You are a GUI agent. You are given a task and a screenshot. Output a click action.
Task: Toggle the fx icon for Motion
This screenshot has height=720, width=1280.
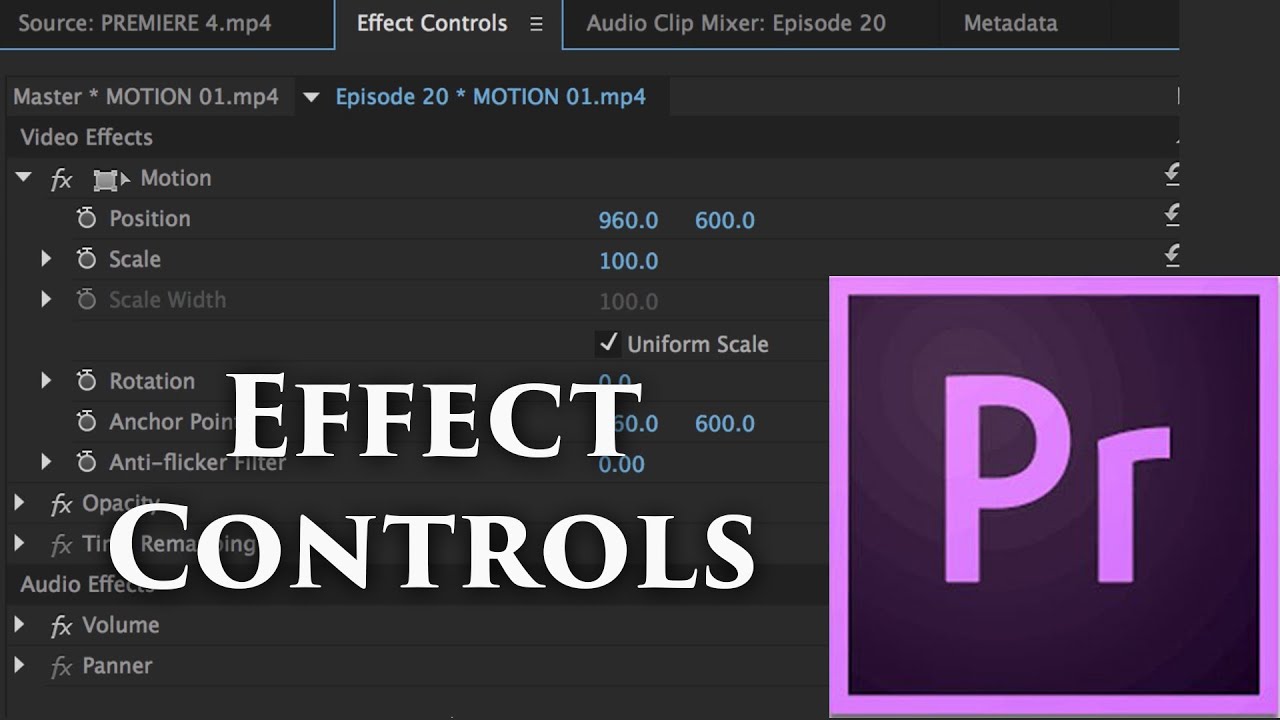coord(62,179)
